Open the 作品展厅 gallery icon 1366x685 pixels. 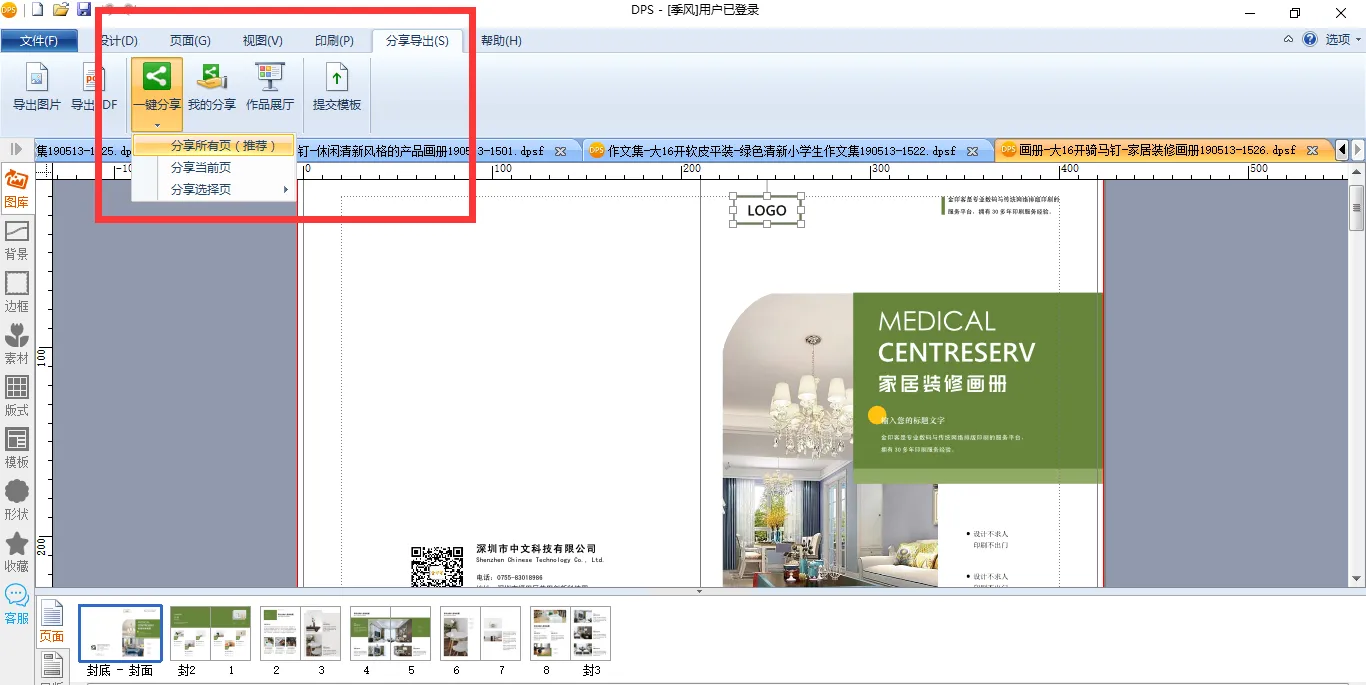(x=270, y=87)
